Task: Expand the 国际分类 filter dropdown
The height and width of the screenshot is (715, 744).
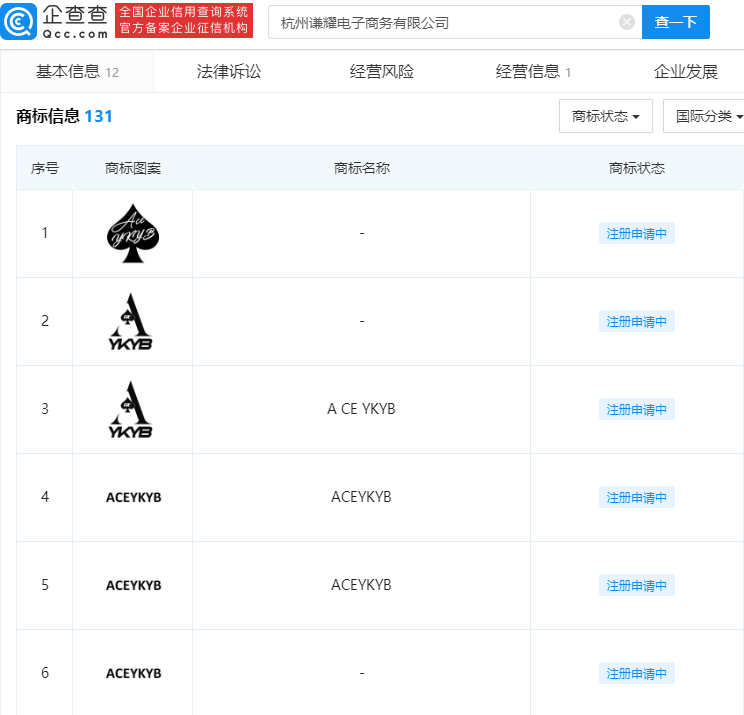Action: point(704,116)
